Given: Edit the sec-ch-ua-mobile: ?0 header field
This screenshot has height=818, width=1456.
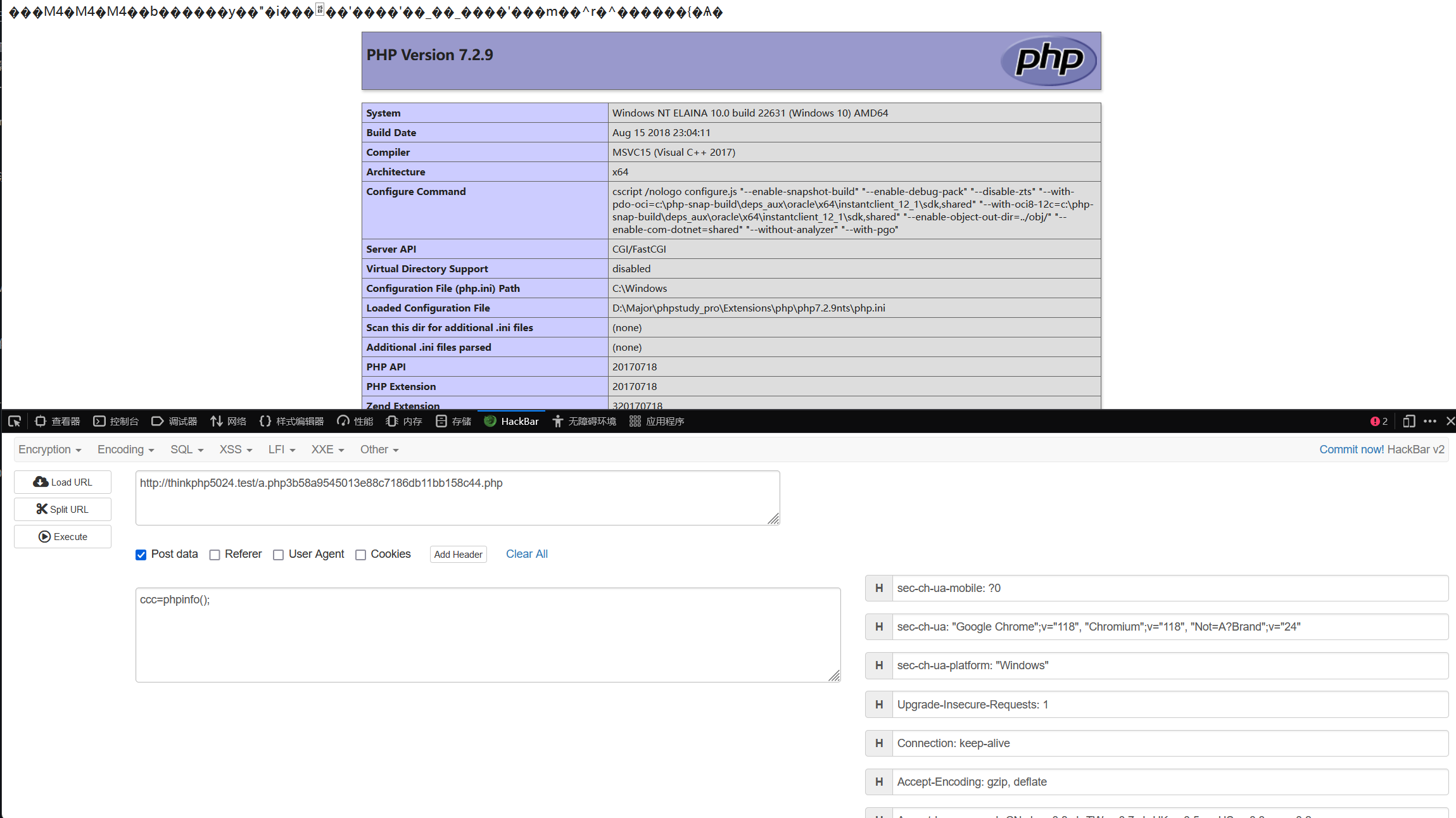Looking at the screenshot, I should [1170, 588].
